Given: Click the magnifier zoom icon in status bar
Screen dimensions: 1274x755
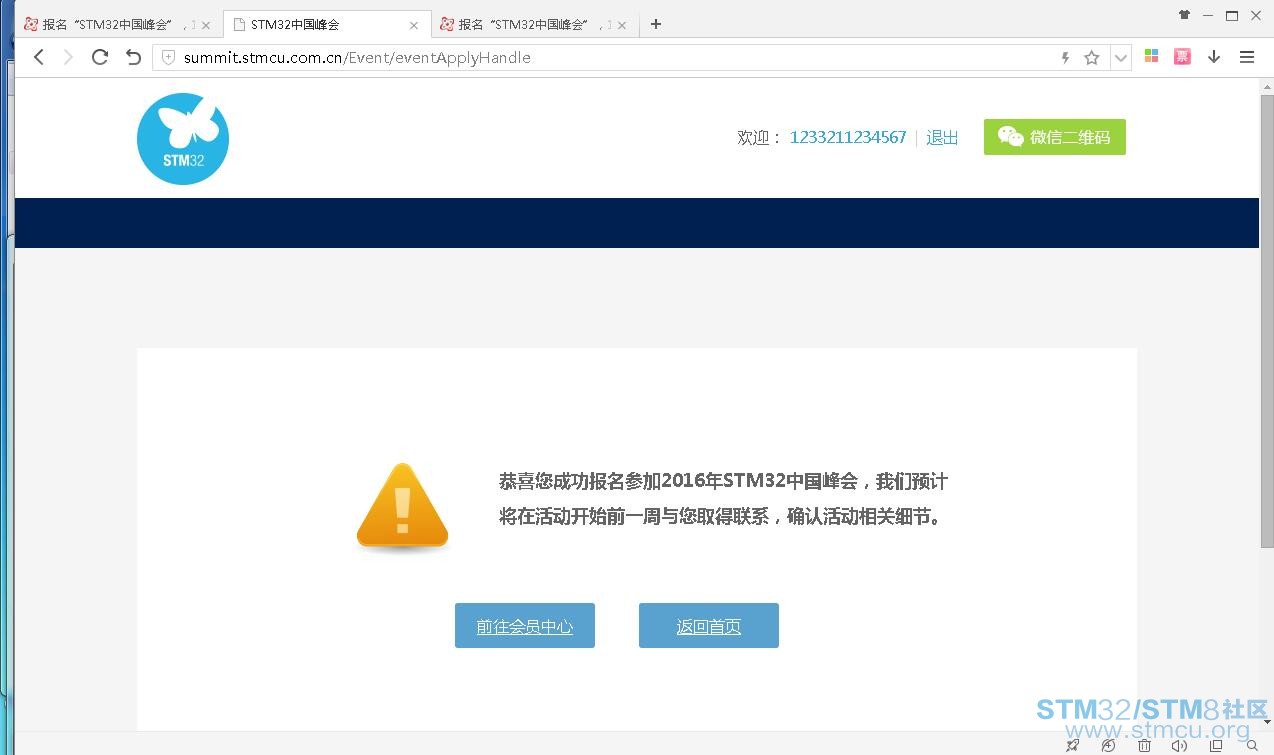Looking at the screenshot, I should (x=1252, y=745).
